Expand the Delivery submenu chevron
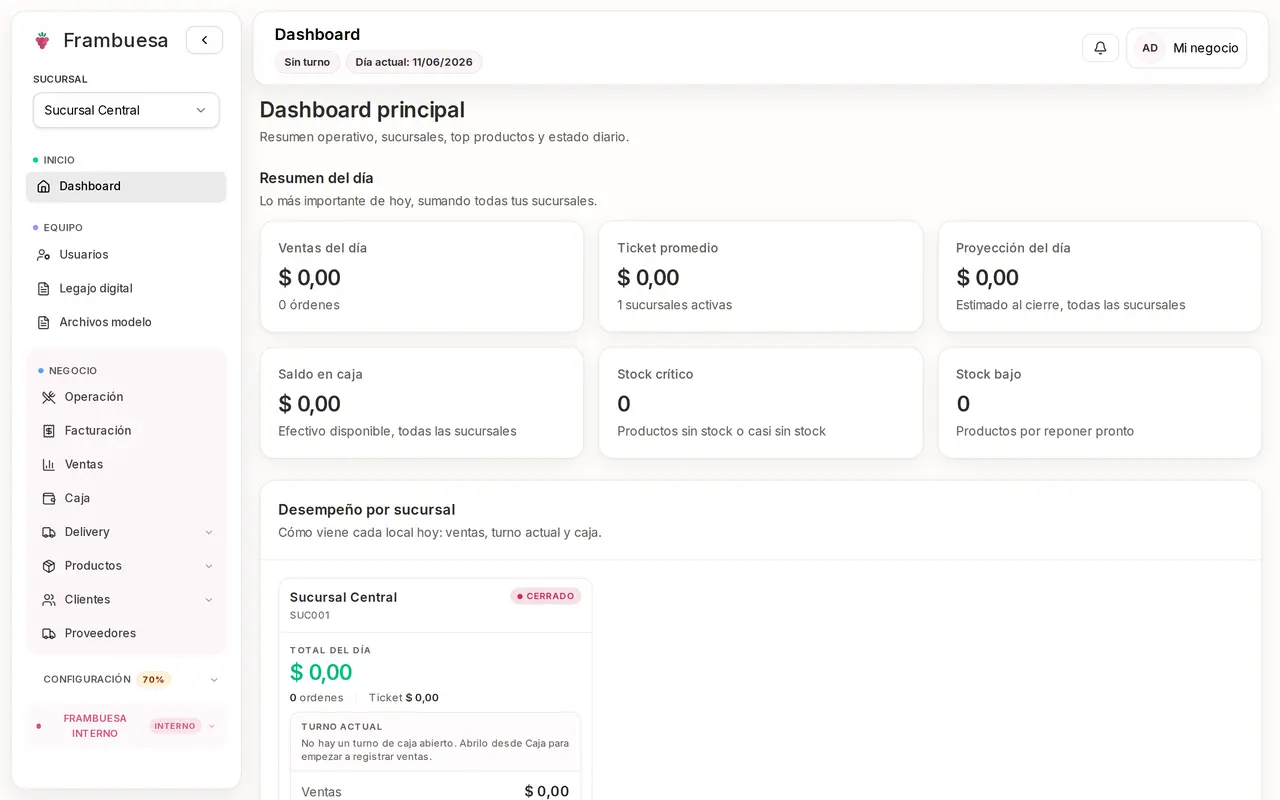Viewport: 1280px width, 800px height. tap(209, 532)
